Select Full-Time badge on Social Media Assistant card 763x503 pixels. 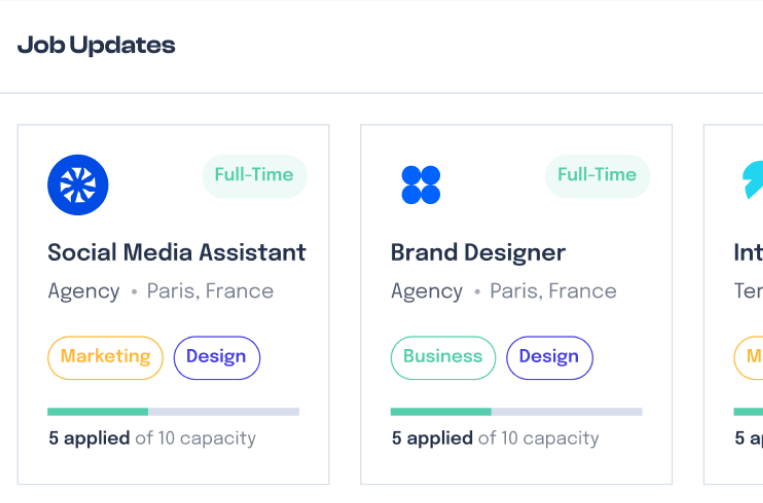[254, 176]
